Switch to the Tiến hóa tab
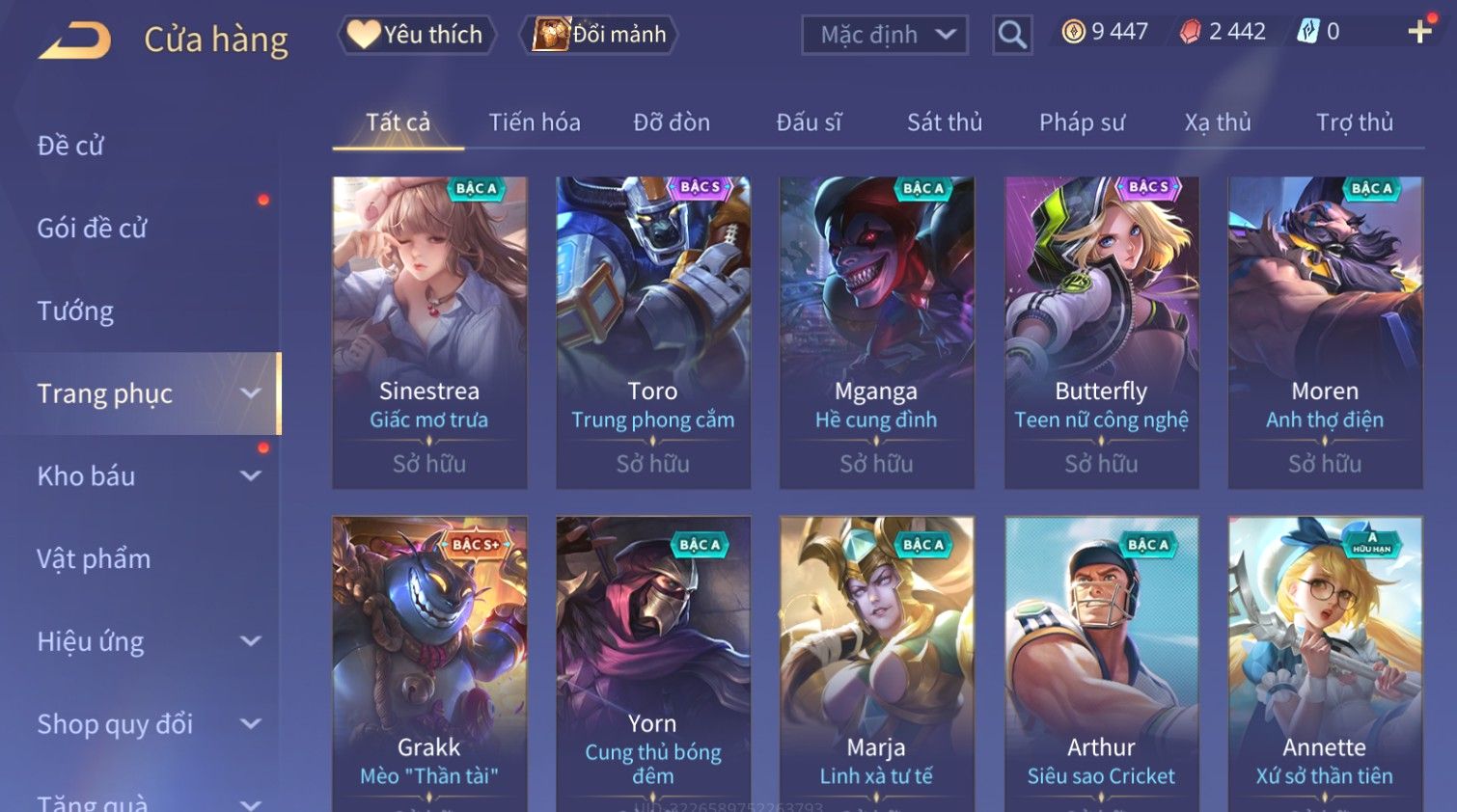 click(x=535, y=122)
